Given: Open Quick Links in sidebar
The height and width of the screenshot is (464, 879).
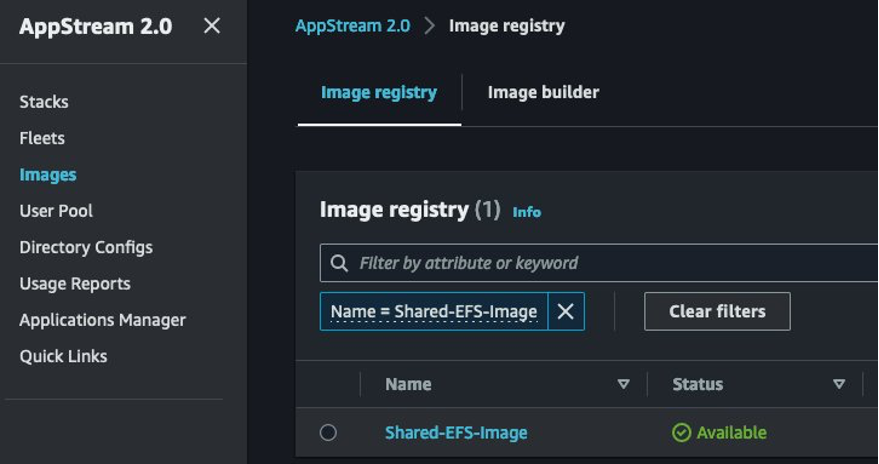Looking at the screenshot, I should click(x=63, y=356).
